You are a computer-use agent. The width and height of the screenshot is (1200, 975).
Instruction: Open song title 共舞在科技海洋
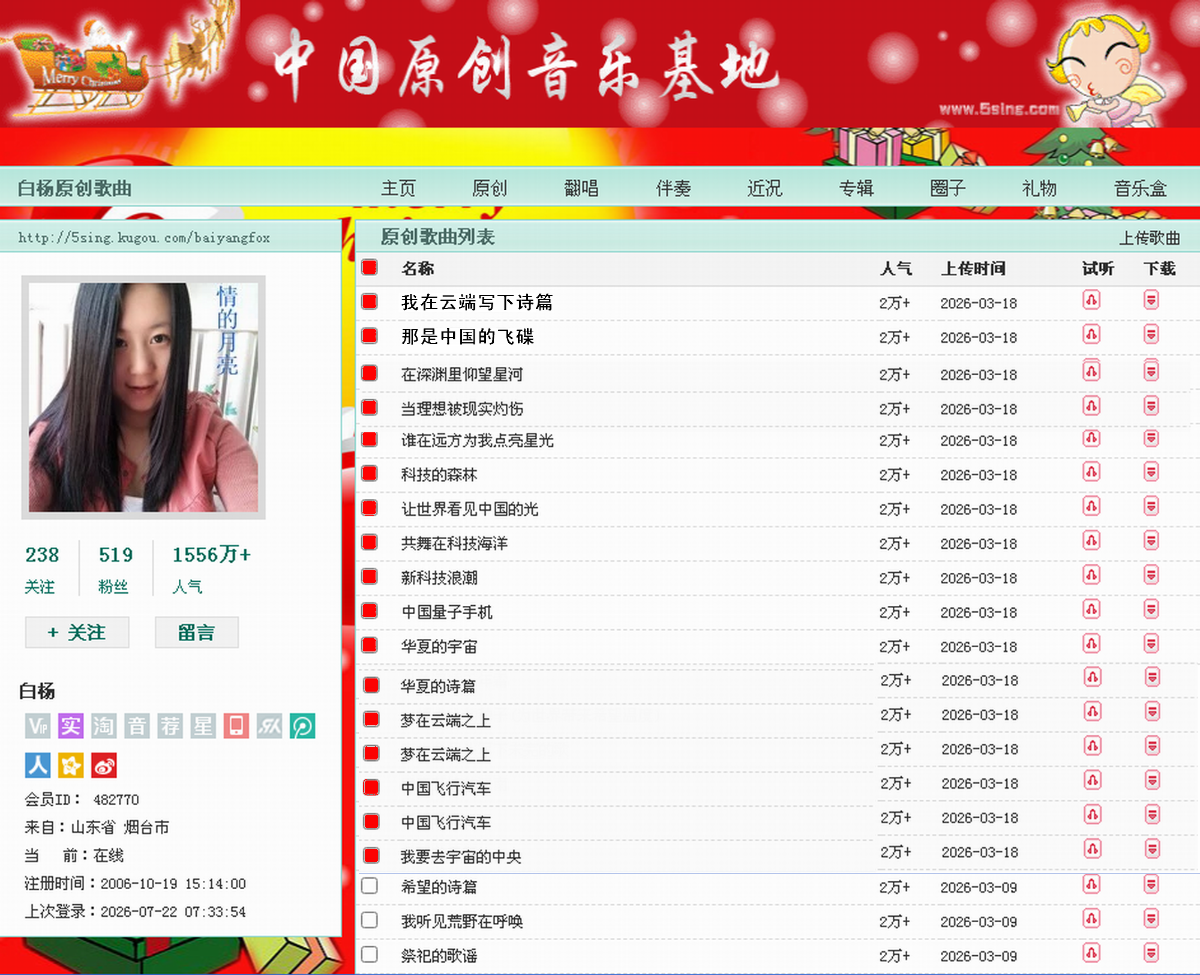pos(455,543)
